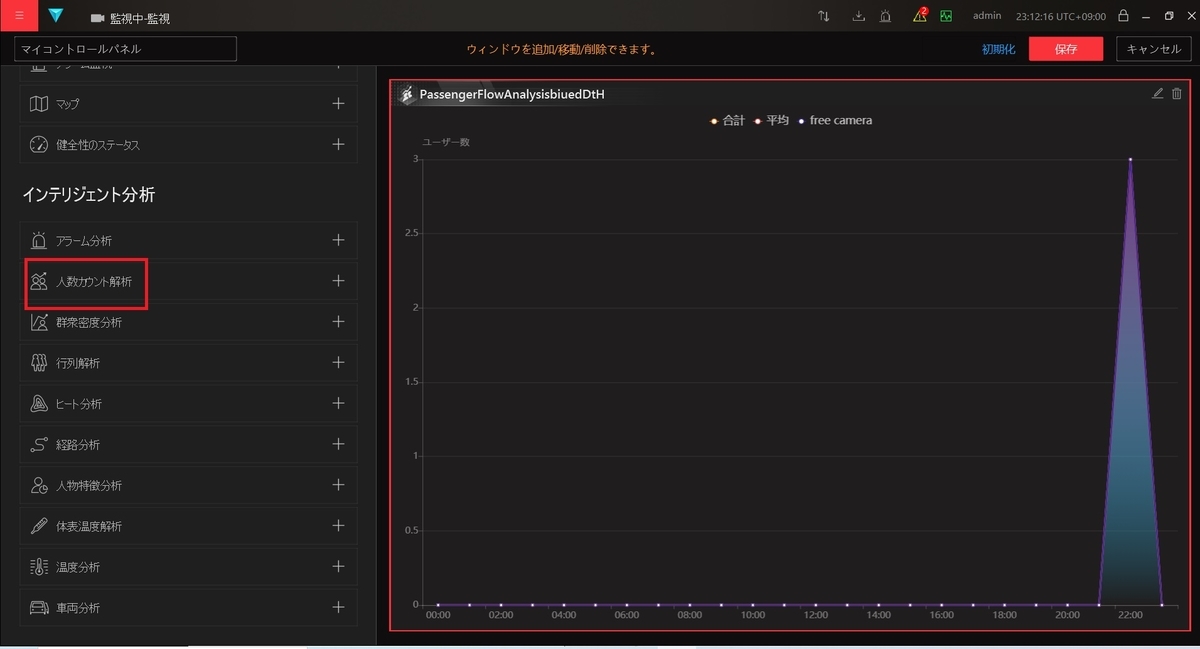Click the 人数カウント解析 people icon
This screenshot has width=1200, height=649.
39,282
